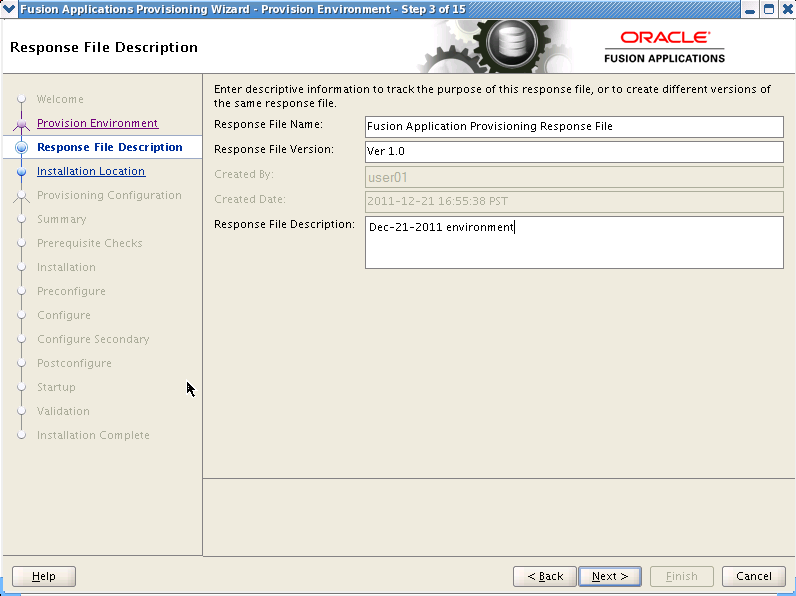Go back with the Back button
Image resolution: width=796 pixels, height=596 pixels.
point(545,576)
